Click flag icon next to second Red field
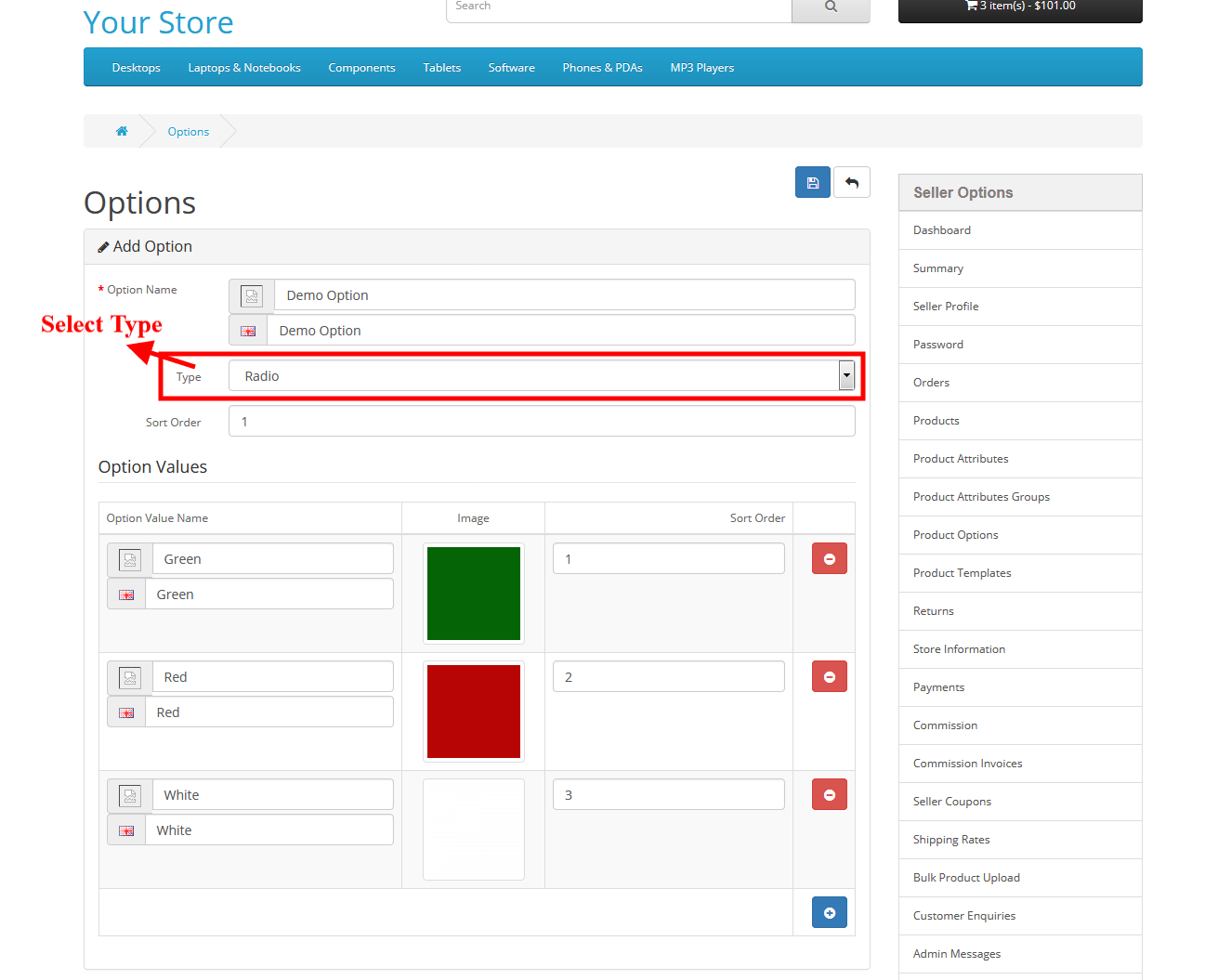Viewport: 1218px width, 980px height. pyautogui.click(x=126, y=712)
